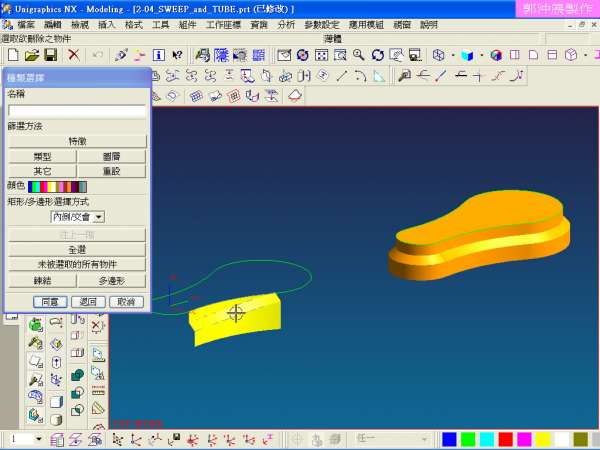Screen dimensions: 600x450
Task: Click the blue grid surface icon
Action: point(196,96)
